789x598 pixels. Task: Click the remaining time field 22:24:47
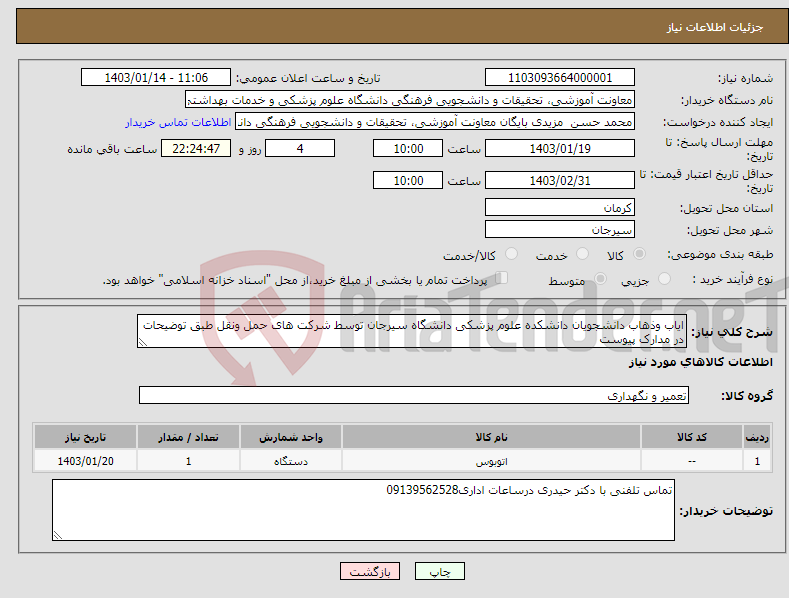196,148
